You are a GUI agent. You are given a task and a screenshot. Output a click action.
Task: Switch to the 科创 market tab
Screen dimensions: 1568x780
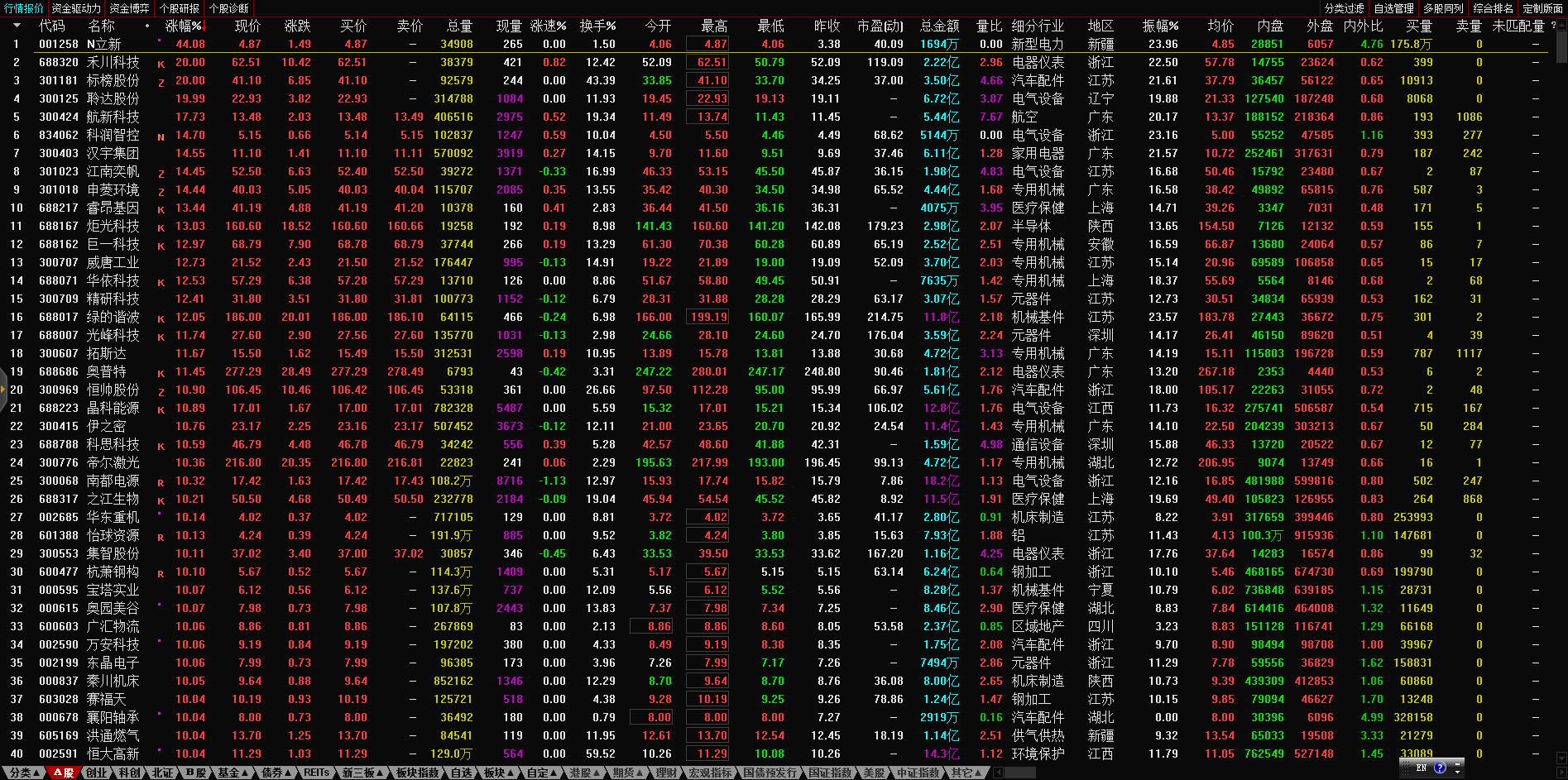[129, 773]
